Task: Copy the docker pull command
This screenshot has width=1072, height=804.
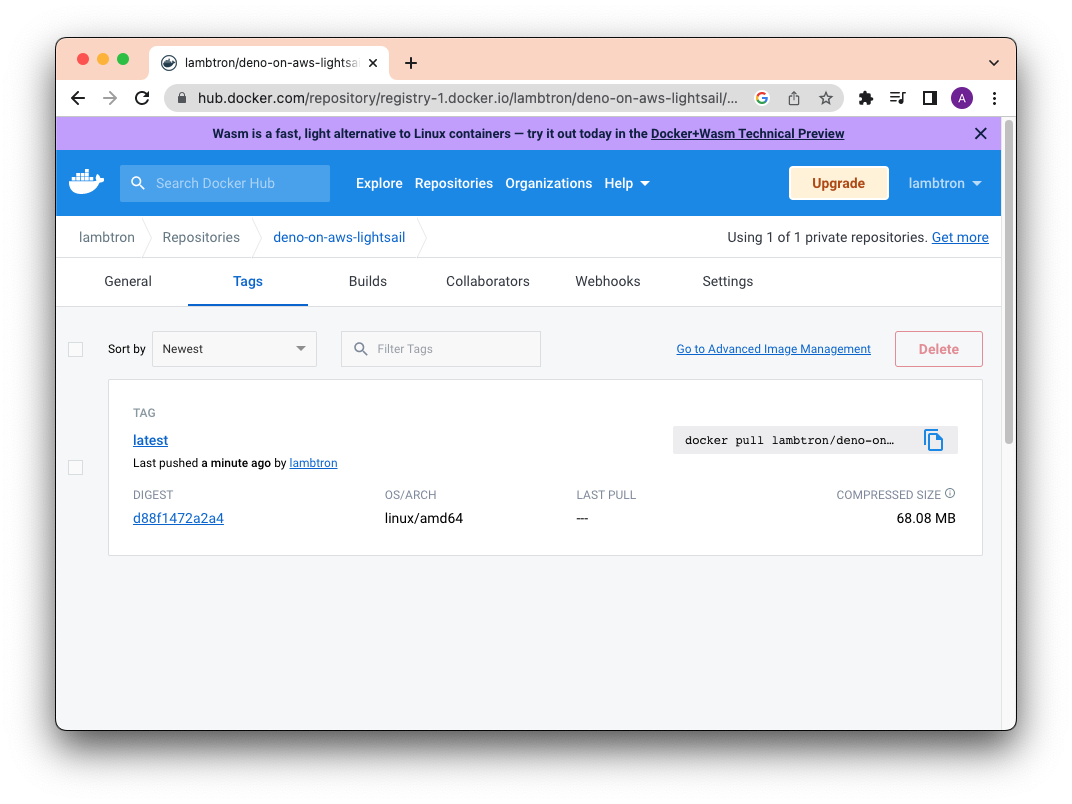Action: [934, 439]
